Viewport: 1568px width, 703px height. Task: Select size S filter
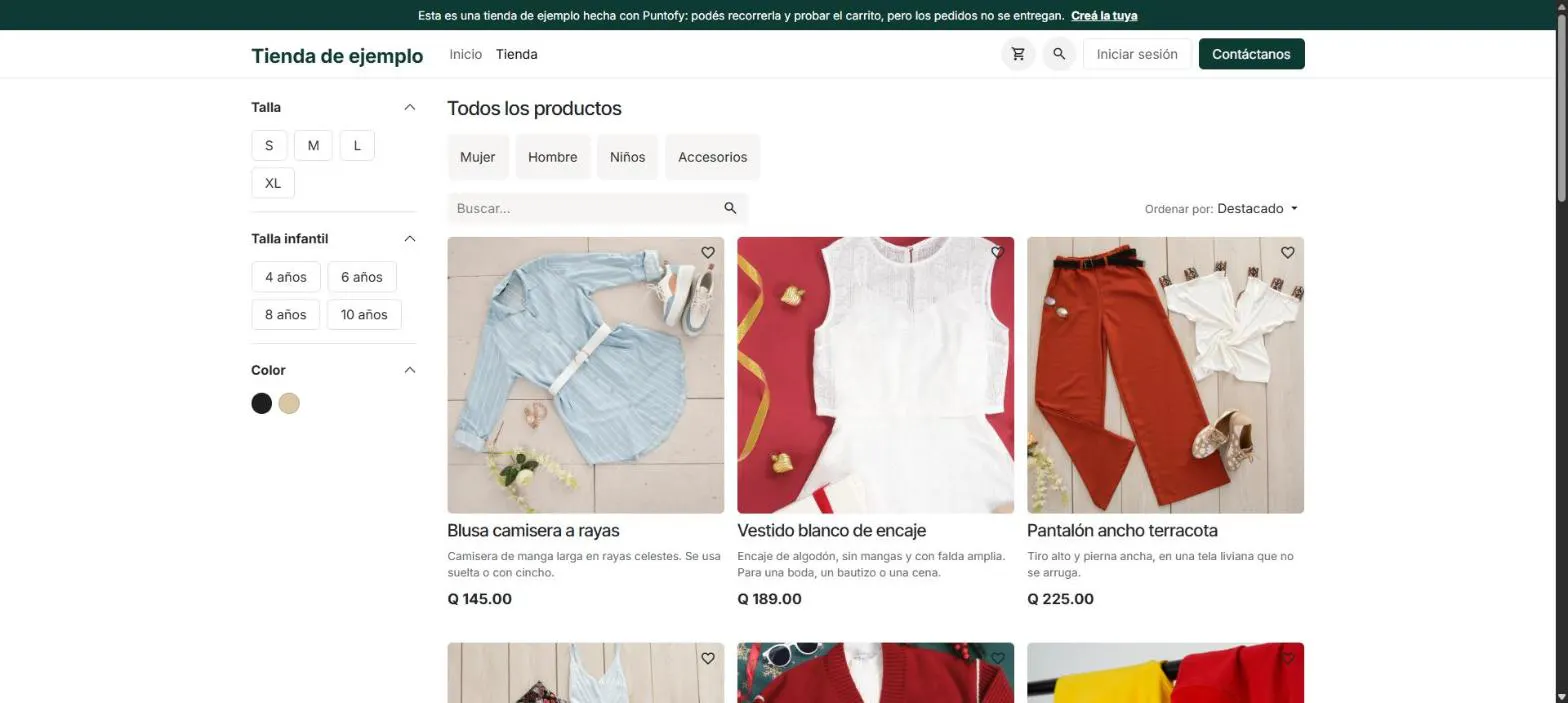[x=269, y=145]
